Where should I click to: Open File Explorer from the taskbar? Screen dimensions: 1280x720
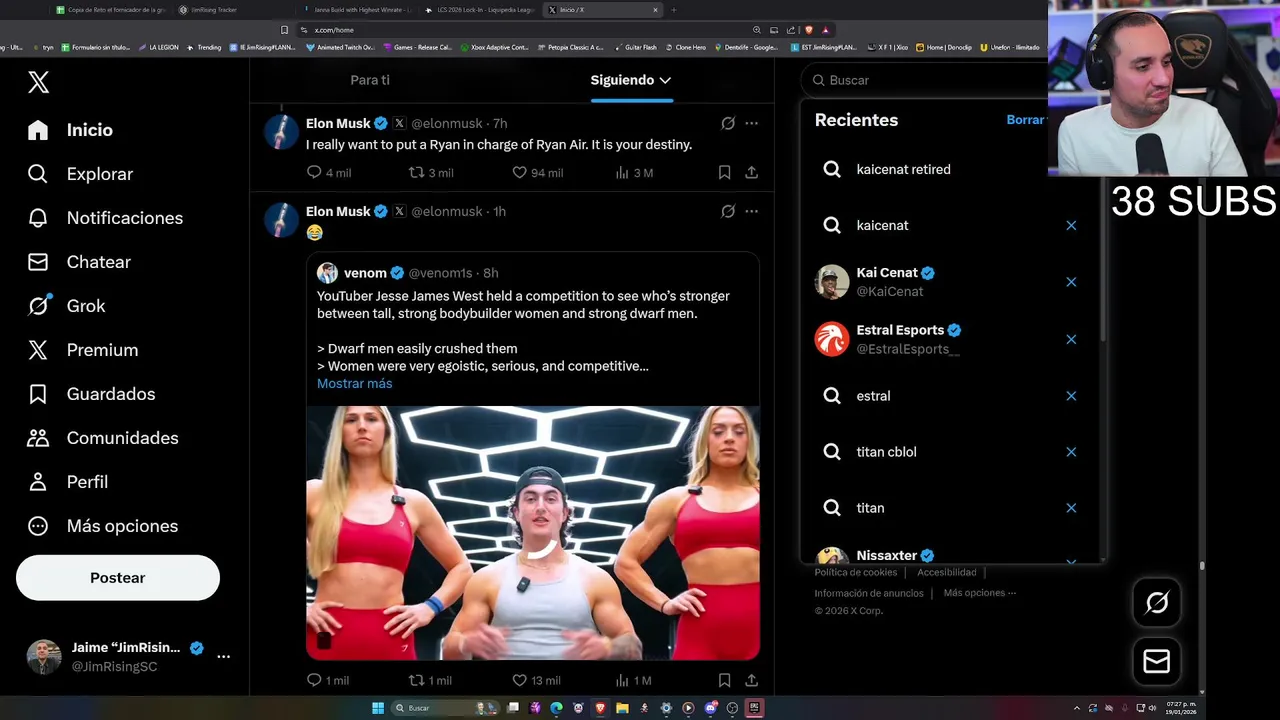(622, 708)
